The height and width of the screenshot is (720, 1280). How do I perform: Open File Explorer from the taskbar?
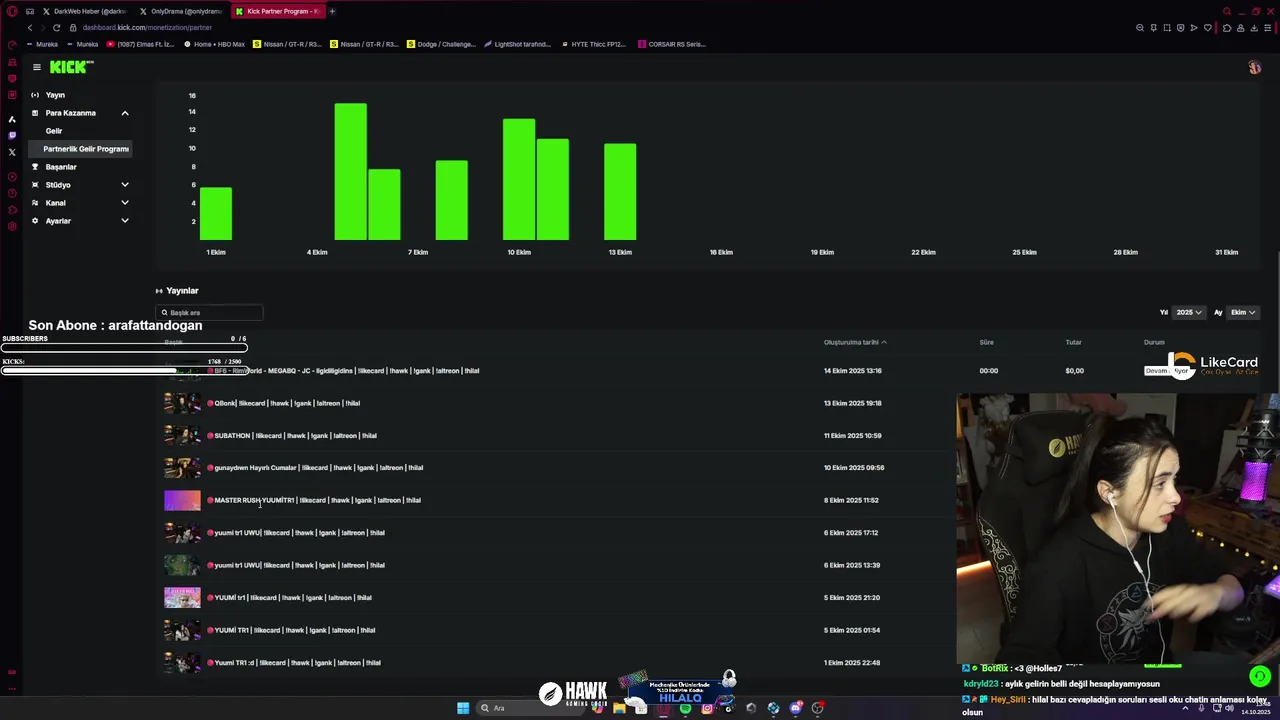[619, 708]
